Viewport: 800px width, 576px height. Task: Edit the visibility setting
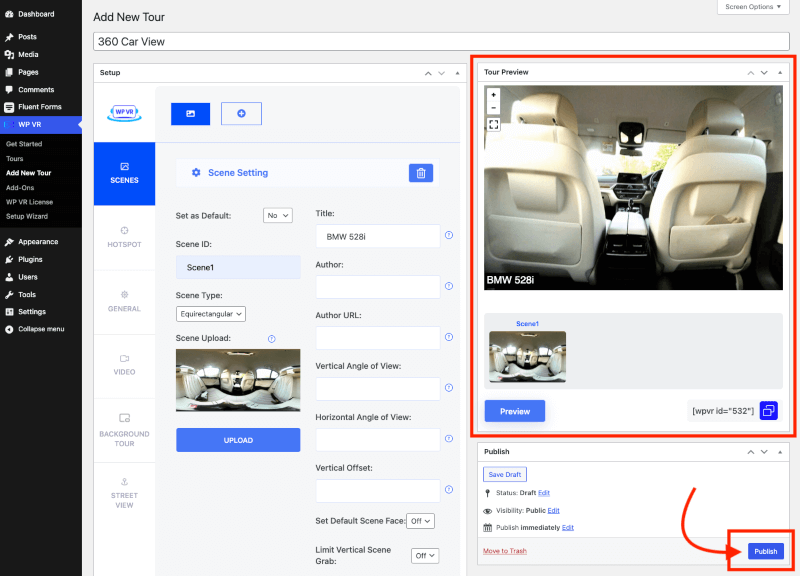[x=554, y=511]
